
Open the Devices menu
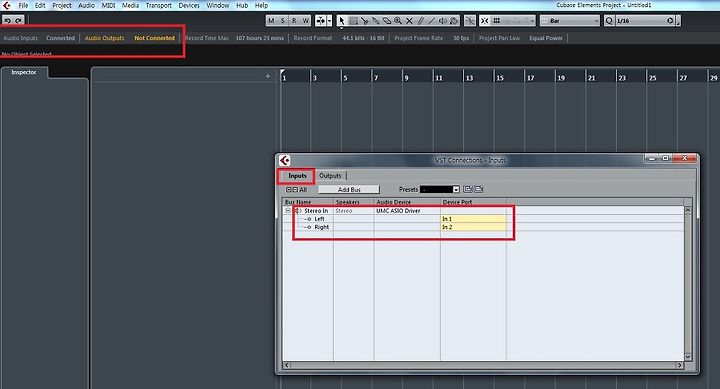[189, 6]
